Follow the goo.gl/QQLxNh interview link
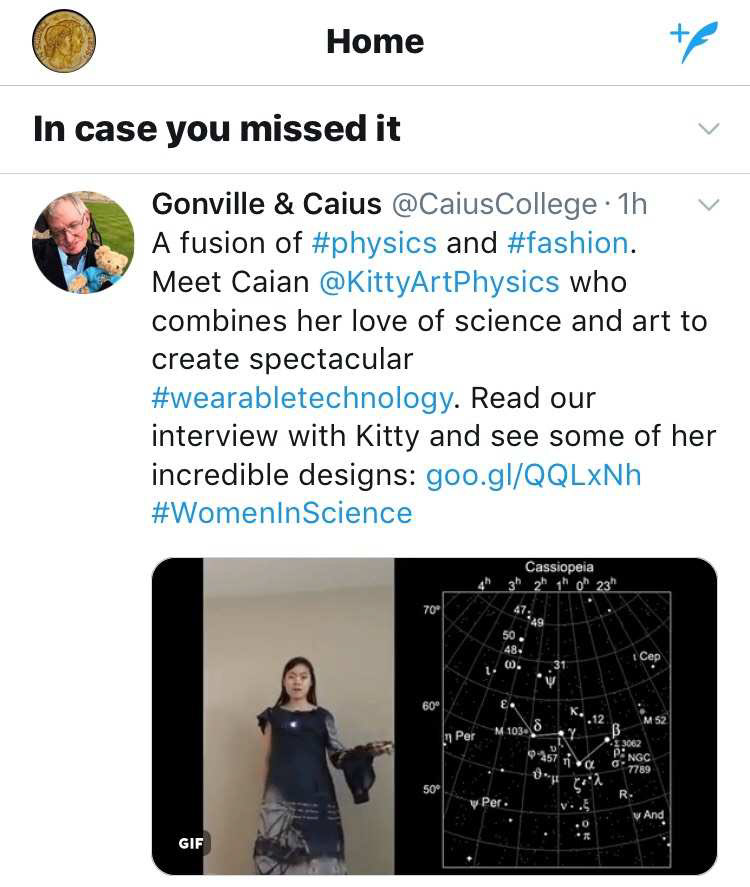Viewport: 750px width, 887px height. [x=533, y=475]
